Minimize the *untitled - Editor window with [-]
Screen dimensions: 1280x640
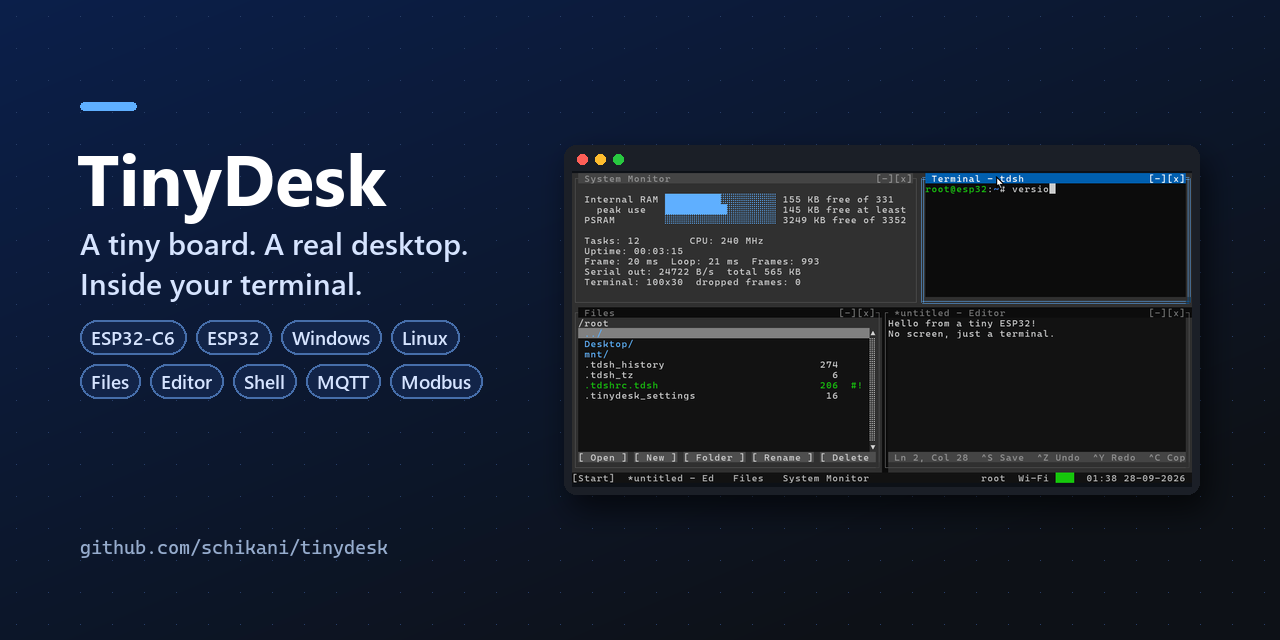(x=1158, y=313)
